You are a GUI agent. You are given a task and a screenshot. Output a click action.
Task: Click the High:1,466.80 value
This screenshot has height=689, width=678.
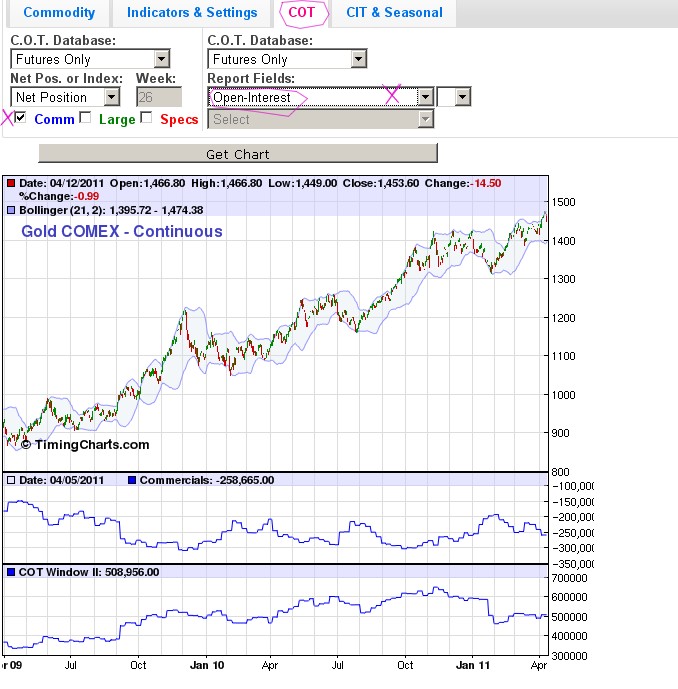[x=226, y=183]
